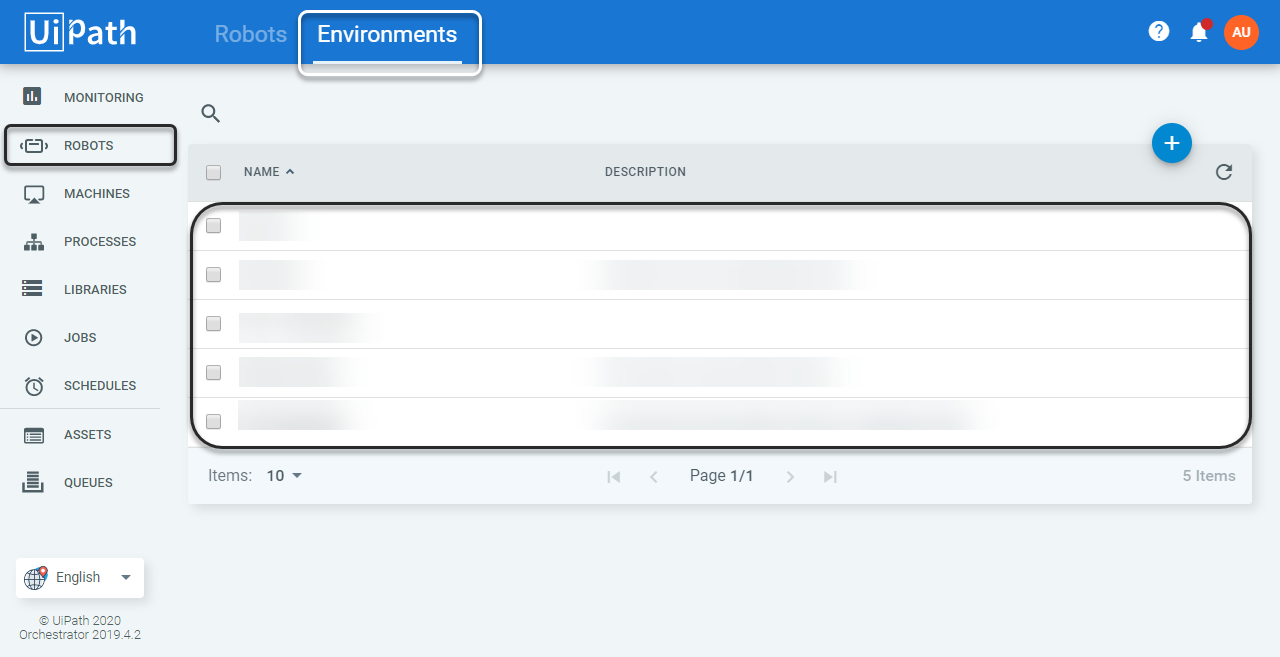Open MONITORING in the sidebar
Viewport: 1280px width, 657px height.
[x=104, y=98]
